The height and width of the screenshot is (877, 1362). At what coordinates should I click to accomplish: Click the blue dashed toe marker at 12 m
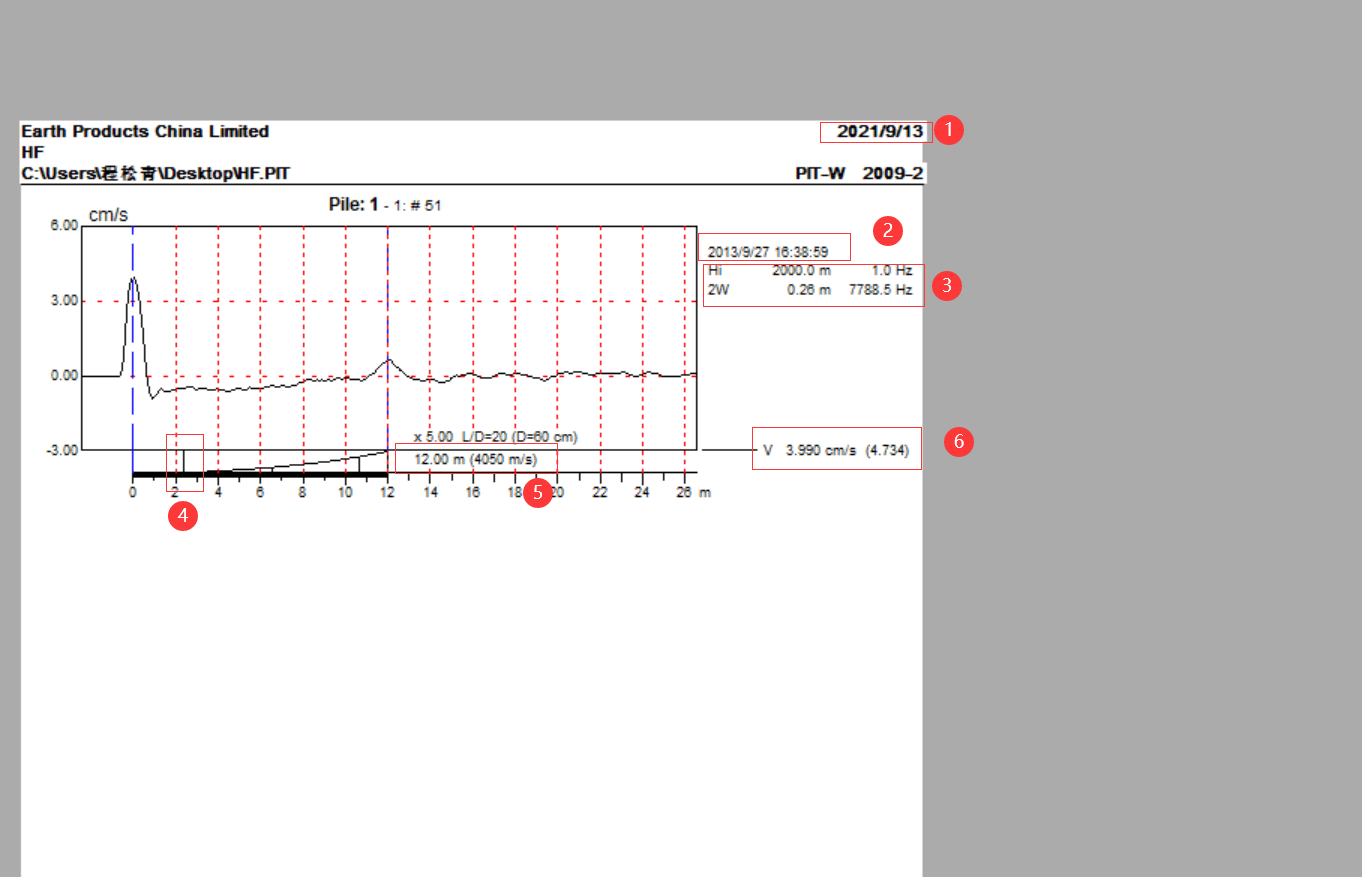click(x=388, y=300)
